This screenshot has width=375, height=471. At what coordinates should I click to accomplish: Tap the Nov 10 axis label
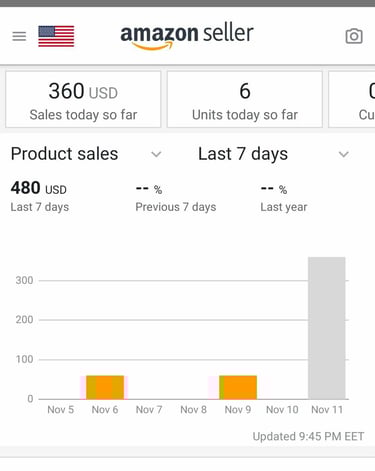pyautogui.click(x=282, y=410)
